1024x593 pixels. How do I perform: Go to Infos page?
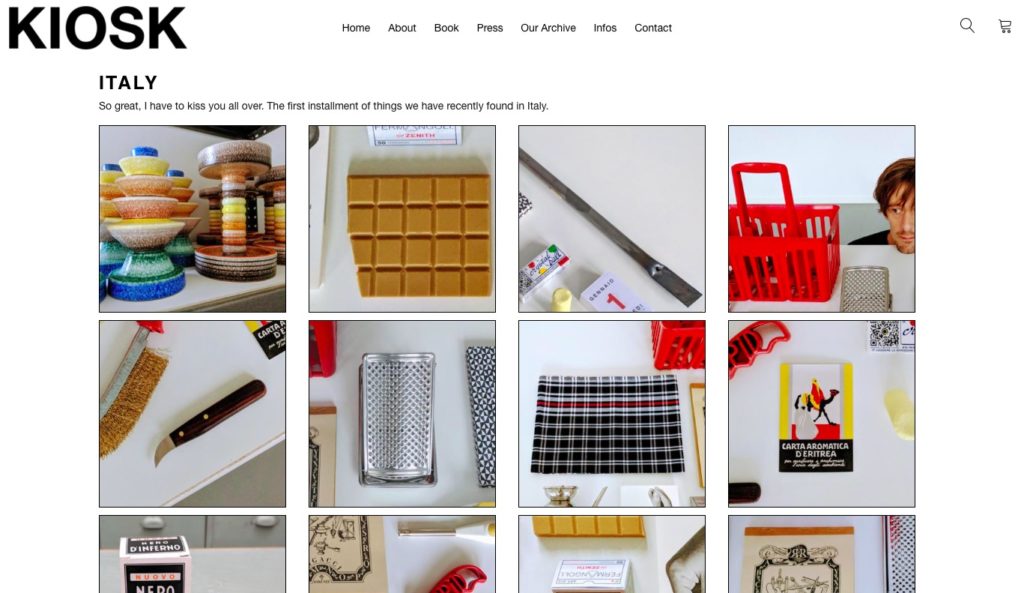(x=605, y=28)
